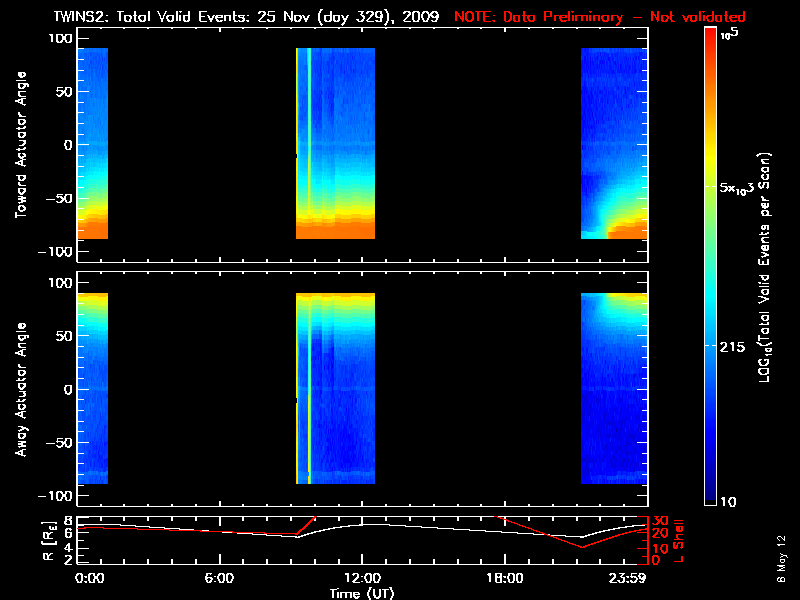The height and width of the screenshot is (600, 800).
Task: Click the '215' label on the color scale
Action: pyautogui.click(x=732, y=345)
